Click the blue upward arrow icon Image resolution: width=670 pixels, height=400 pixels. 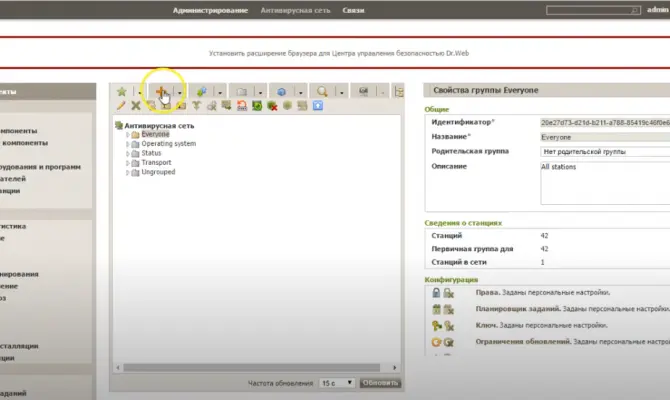[x=318, y=106]
